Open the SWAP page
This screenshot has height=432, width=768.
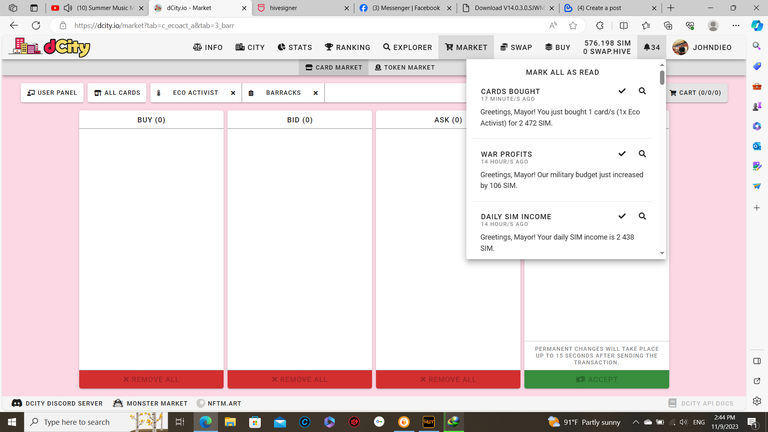coord(516,48)
